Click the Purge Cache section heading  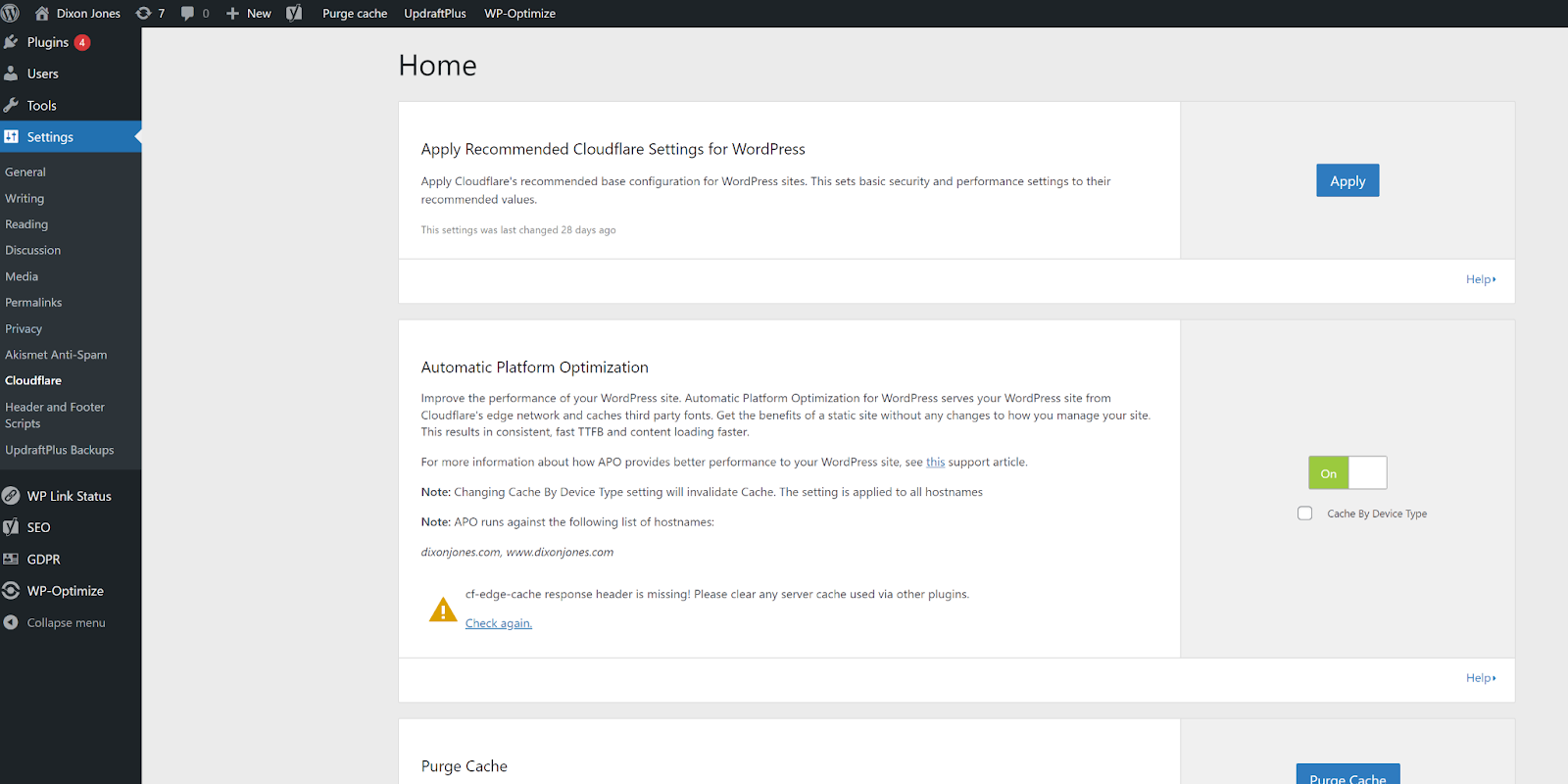coord(465,766)
